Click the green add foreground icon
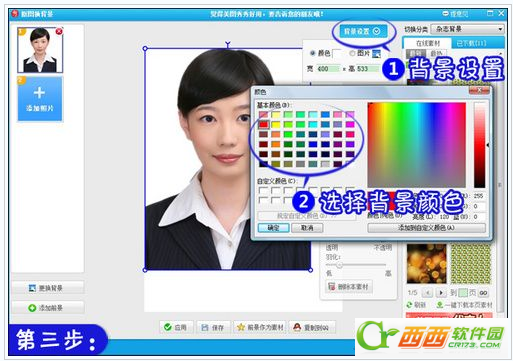This screenshot has height=361, width=513. (x=32, y=308)
